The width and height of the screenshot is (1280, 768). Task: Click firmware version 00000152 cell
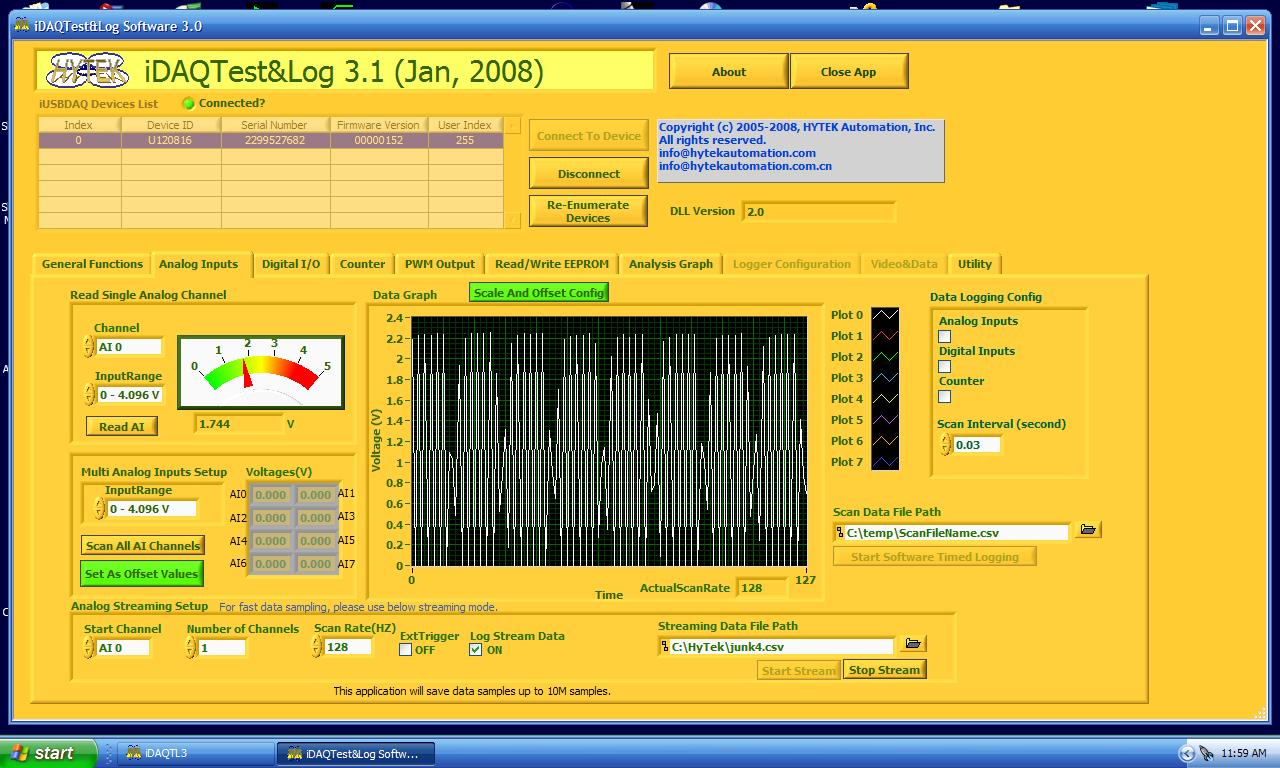point(378,141)
